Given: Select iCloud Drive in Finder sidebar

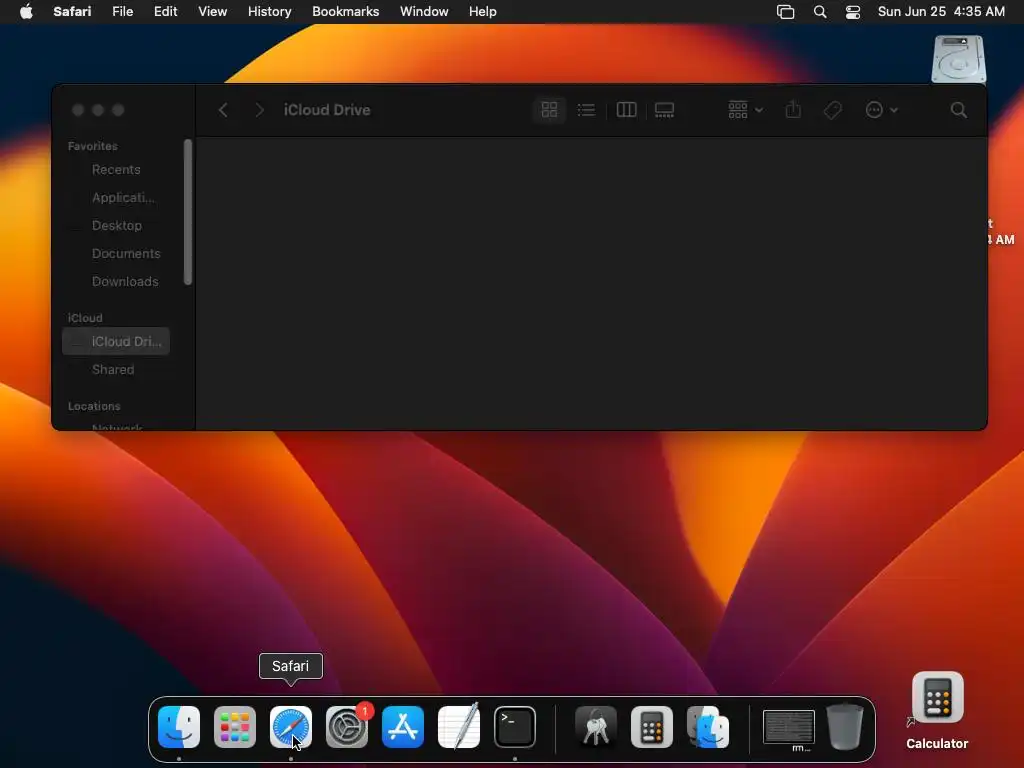Looking at the screenshot, I should click(116, 342).
